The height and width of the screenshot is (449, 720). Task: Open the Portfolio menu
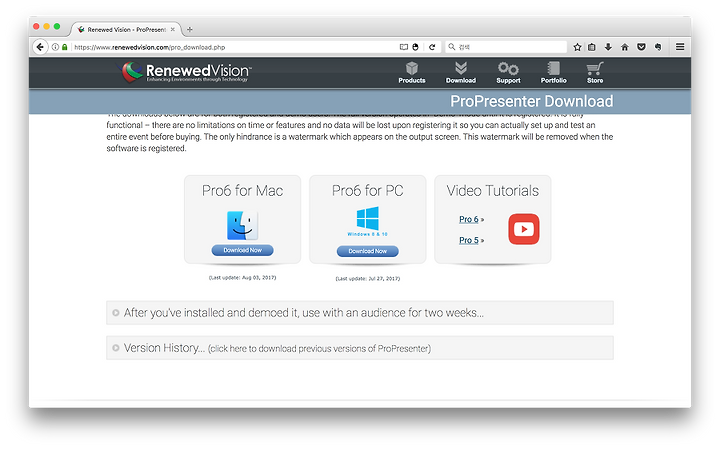(553, 73)
